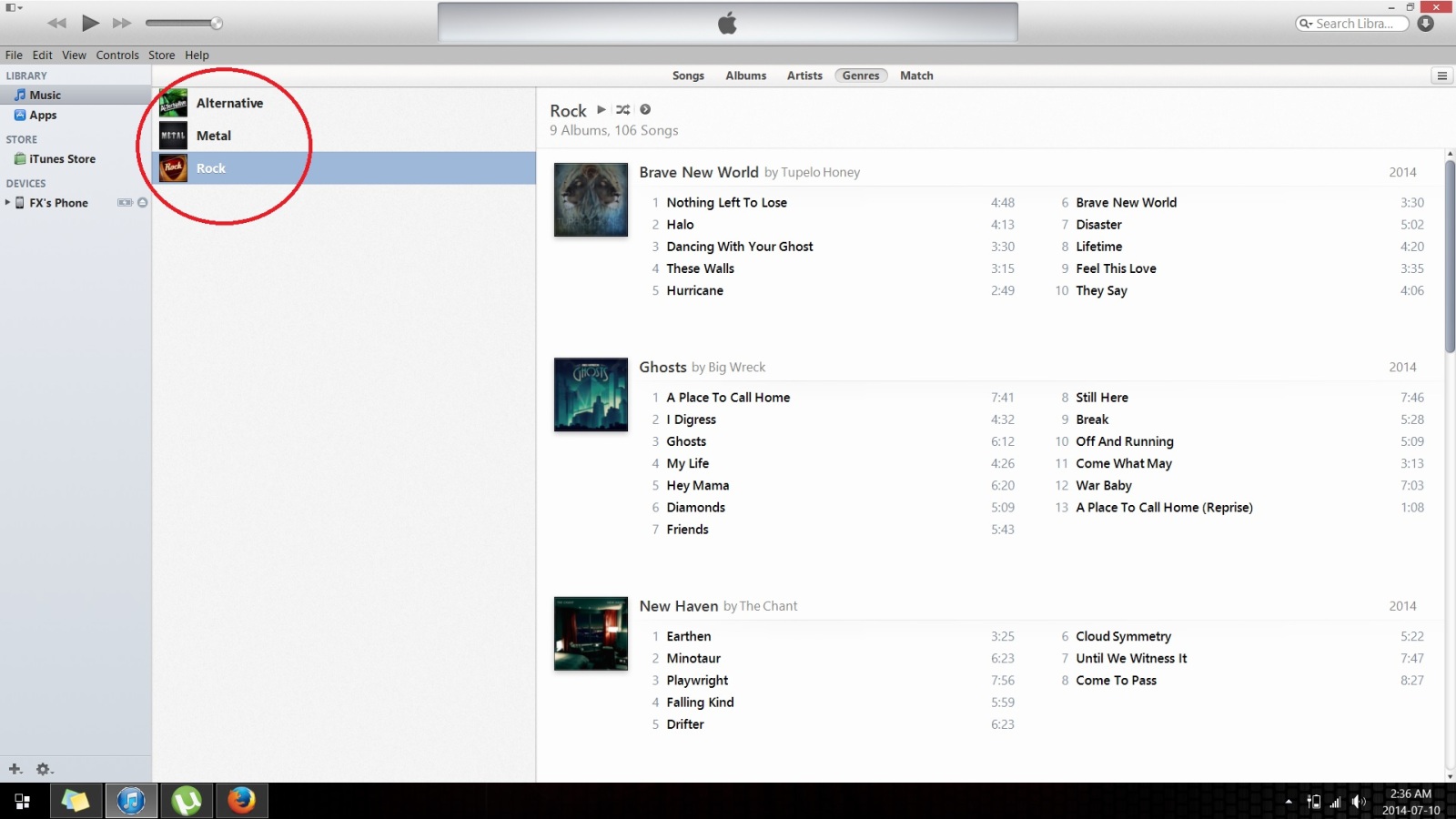Open the Add (plus) menu at the bottom left
The width and height of the screenshot is (1456, 819).
[x=15, y=769]
